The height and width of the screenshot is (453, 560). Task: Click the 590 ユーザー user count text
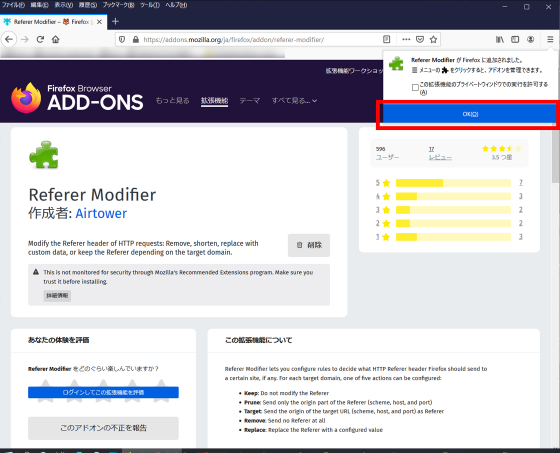click(387, 153)
